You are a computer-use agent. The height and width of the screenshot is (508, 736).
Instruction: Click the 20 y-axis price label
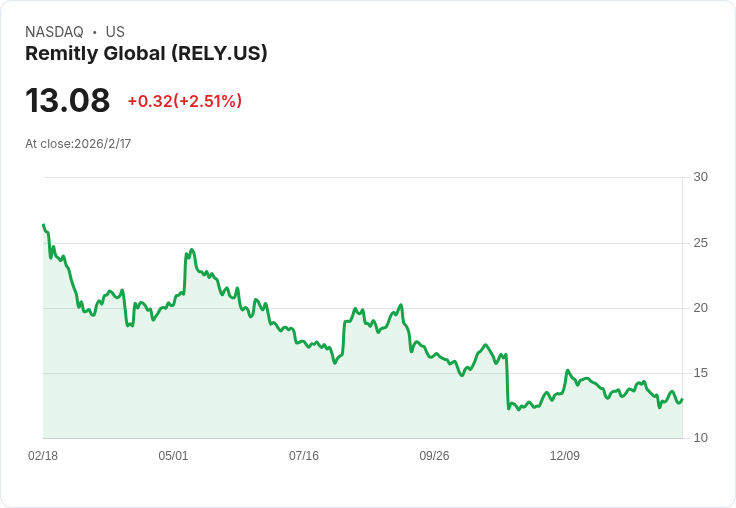(x=700, y=308)
